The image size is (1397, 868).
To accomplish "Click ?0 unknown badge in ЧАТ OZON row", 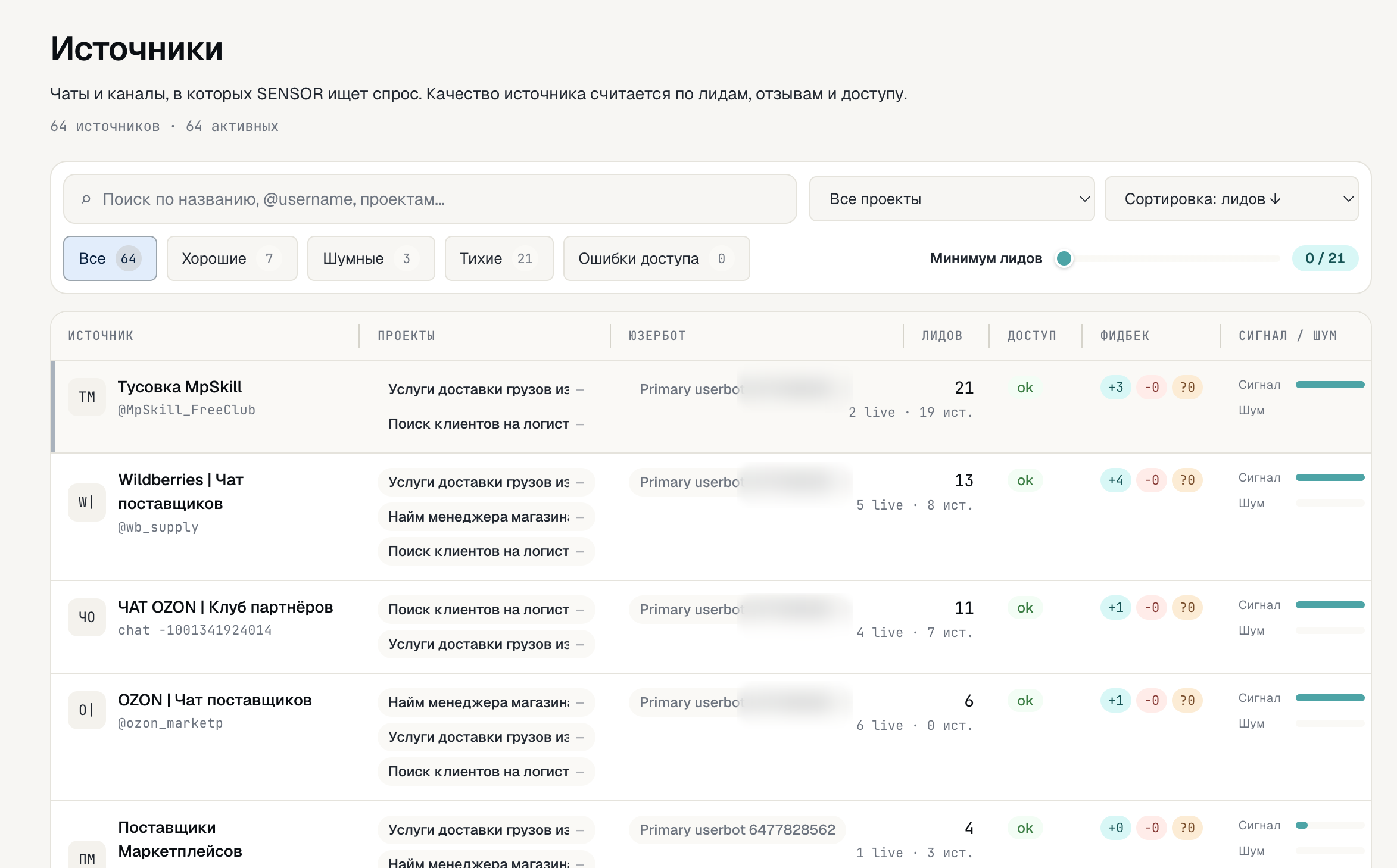I will 1187,608.
